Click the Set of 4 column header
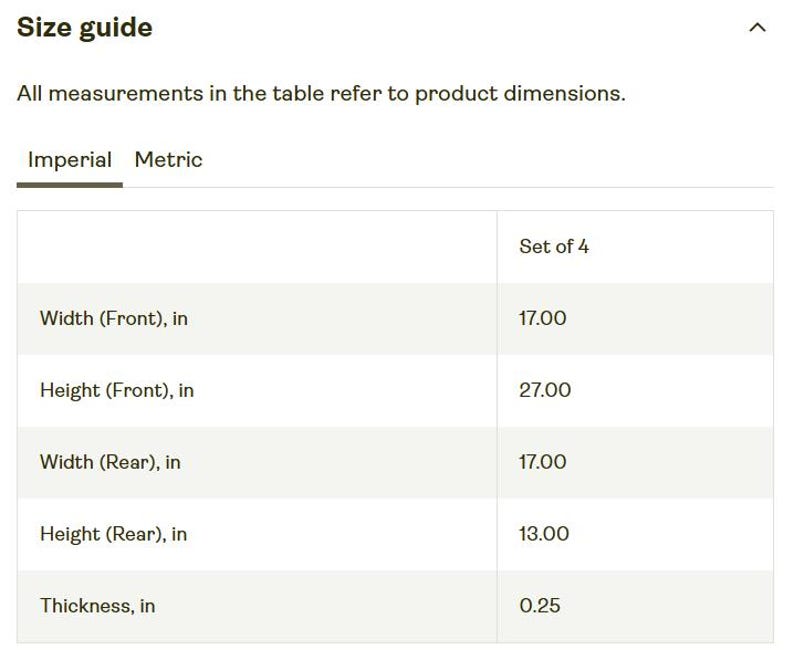The image size is (794, 671). pyautogui.click(x=553, y=247)
